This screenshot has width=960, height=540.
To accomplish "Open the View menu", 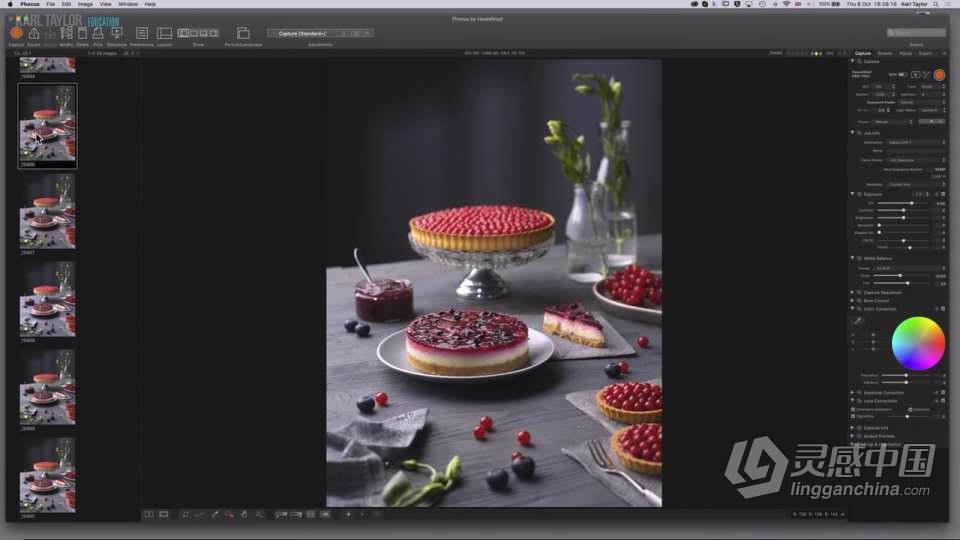I will 105,4.
